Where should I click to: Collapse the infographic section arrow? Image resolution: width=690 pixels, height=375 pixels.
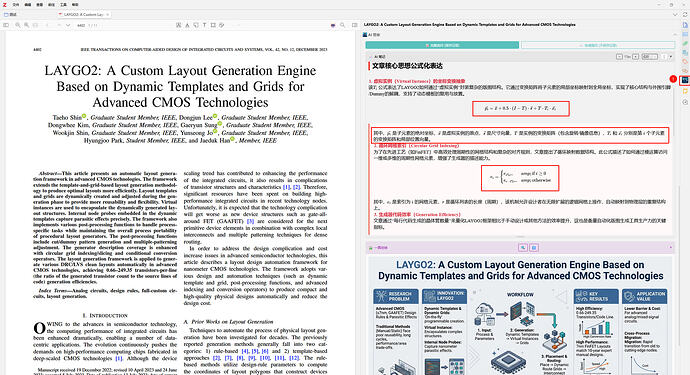coord(671,247)
